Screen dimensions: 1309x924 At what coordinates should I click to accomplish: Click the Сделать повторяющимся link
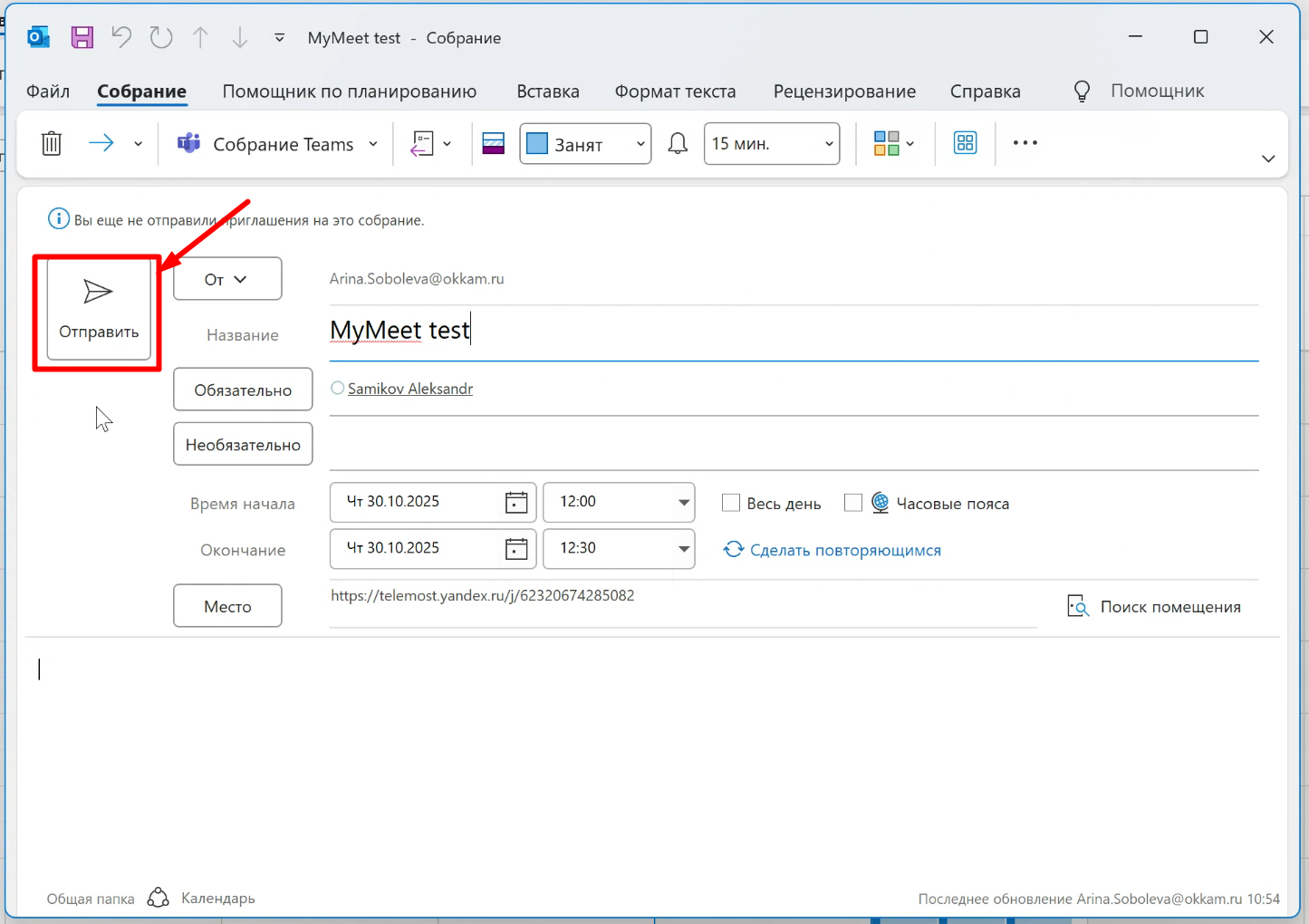[x=844, y=550]
